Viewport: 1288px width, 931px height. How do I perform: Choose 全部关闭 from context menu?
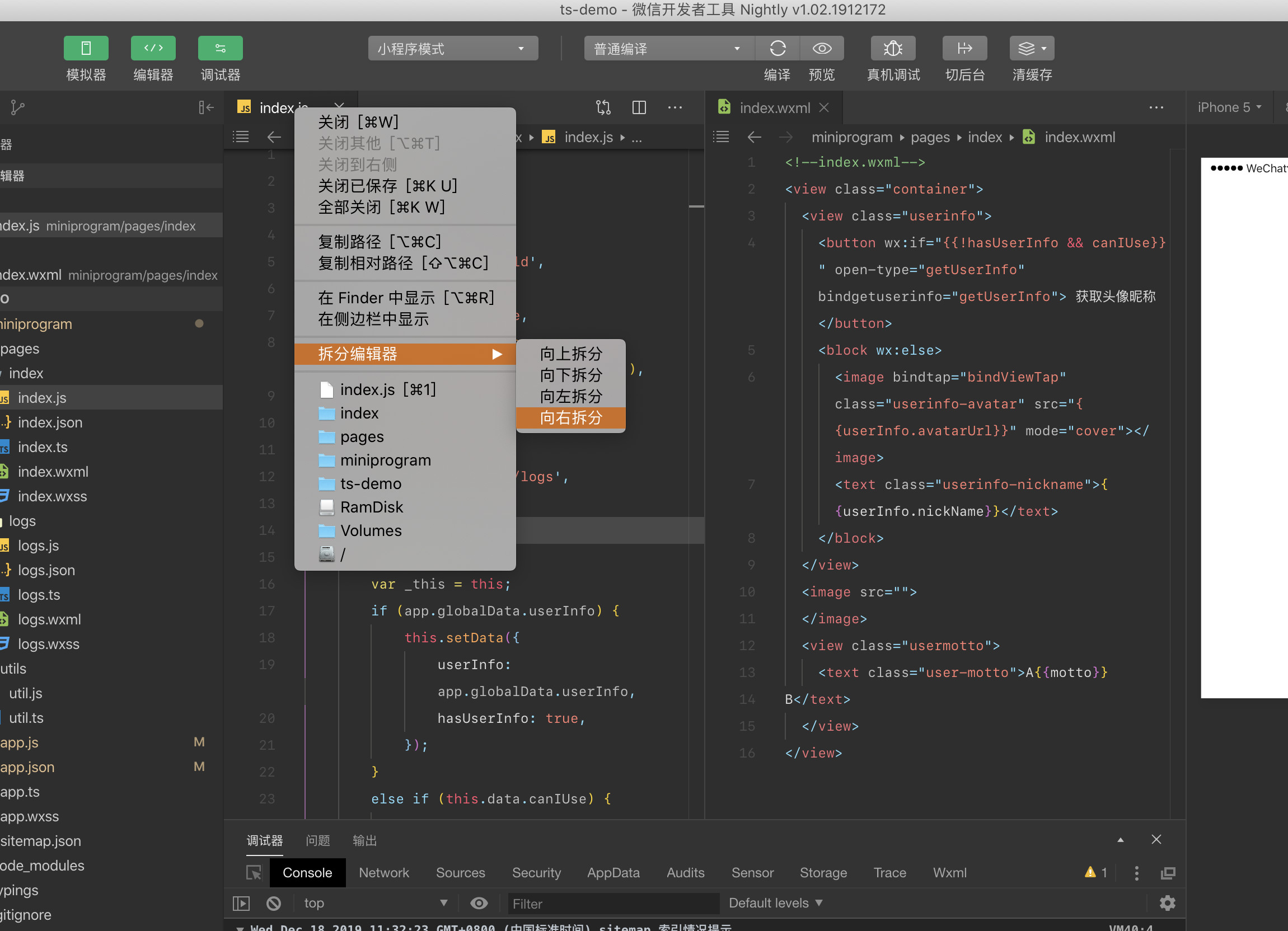(405, 207)
